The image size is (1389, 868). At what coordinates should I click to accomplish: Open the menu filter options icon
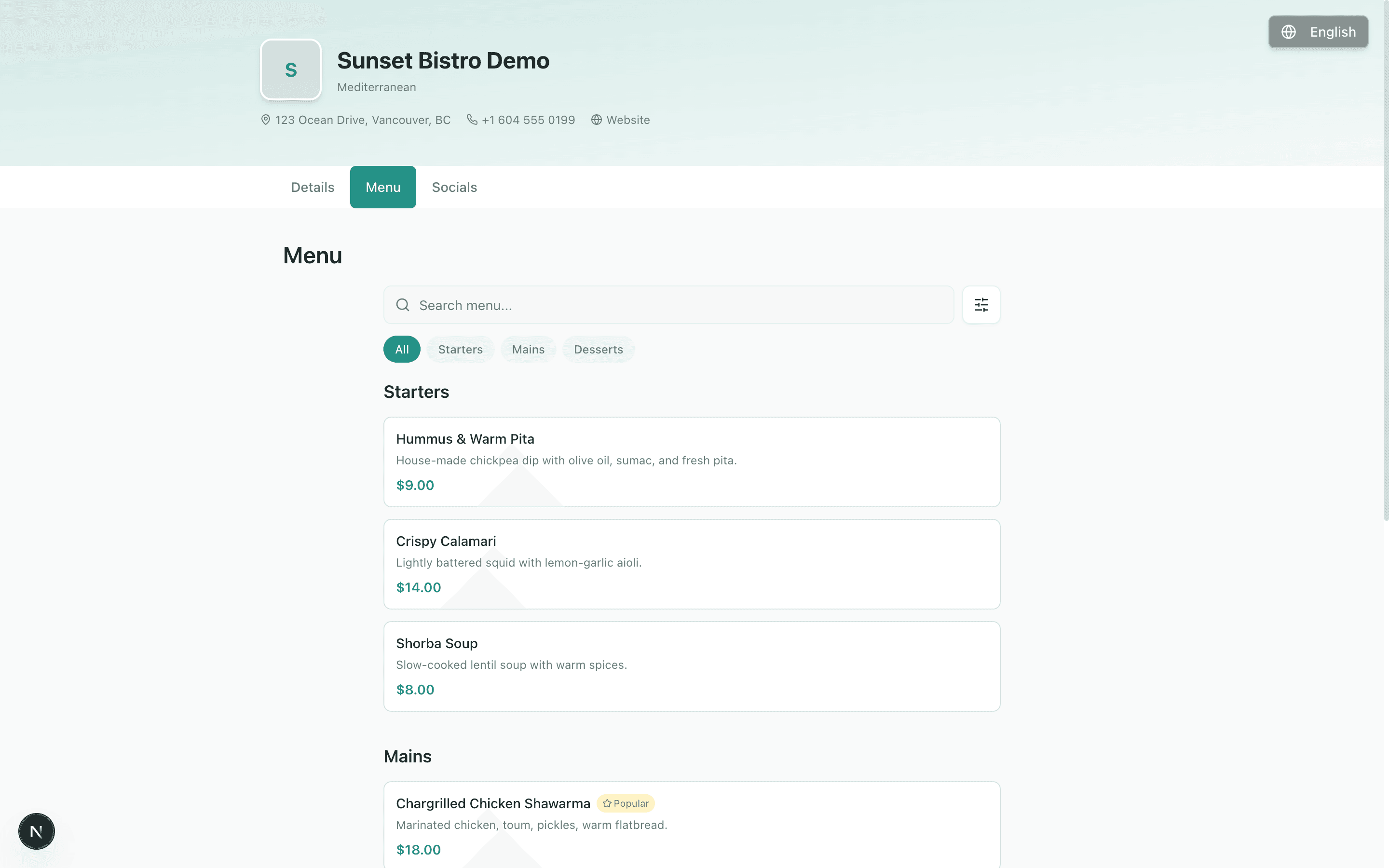click(x=981, y=305)
